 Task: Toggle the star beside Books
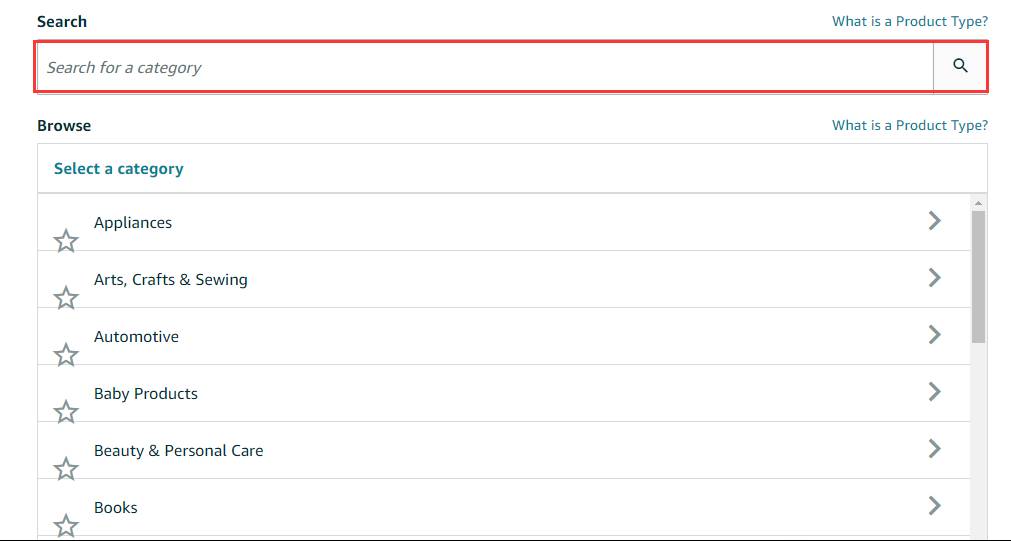(66, 526)
